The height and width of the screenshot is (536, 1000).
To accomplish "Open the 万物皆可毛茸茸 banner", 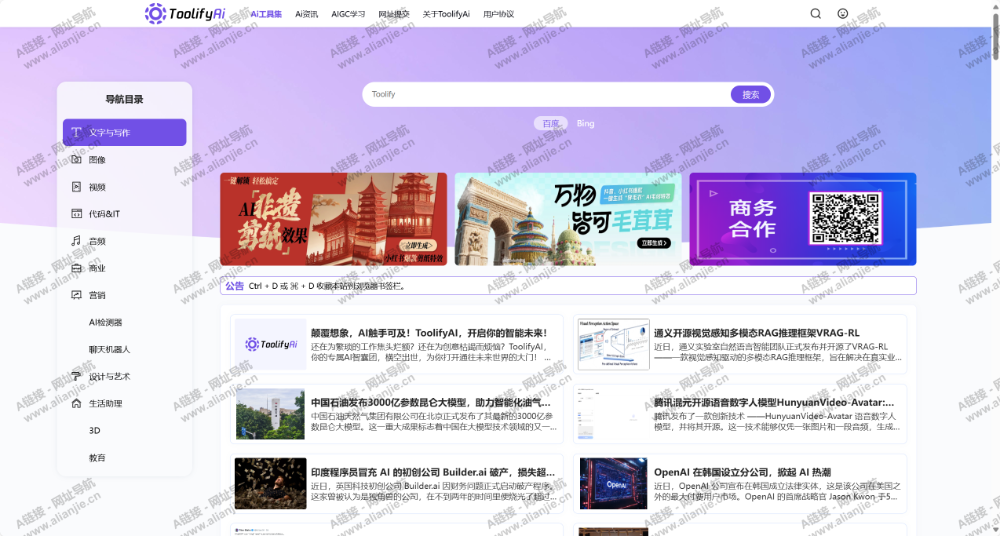I will point(568,219).
